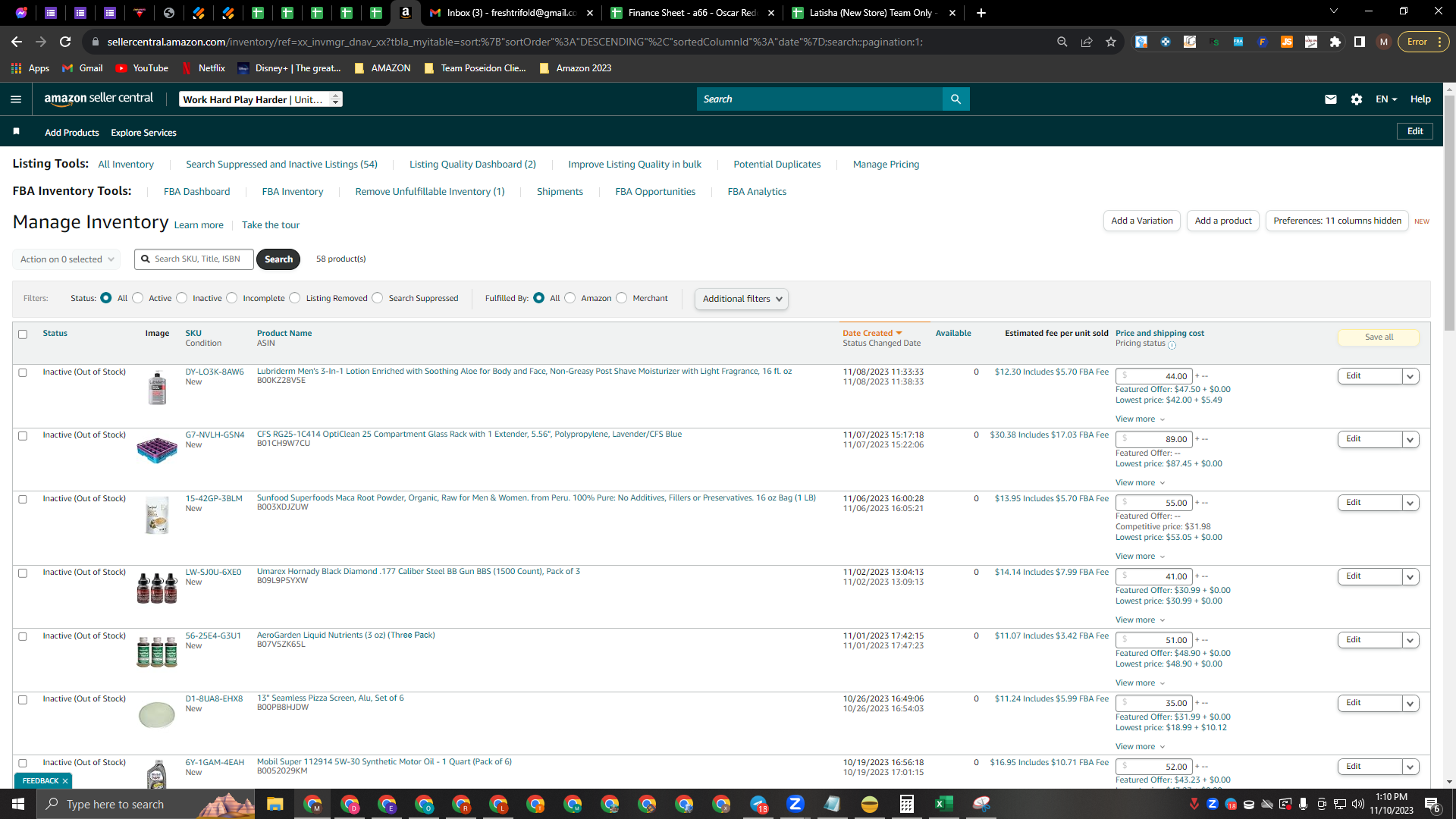The width and height of the screenshot is (1456, 819).
Task: Open the Windows Start menu
Action: (18, 804)
